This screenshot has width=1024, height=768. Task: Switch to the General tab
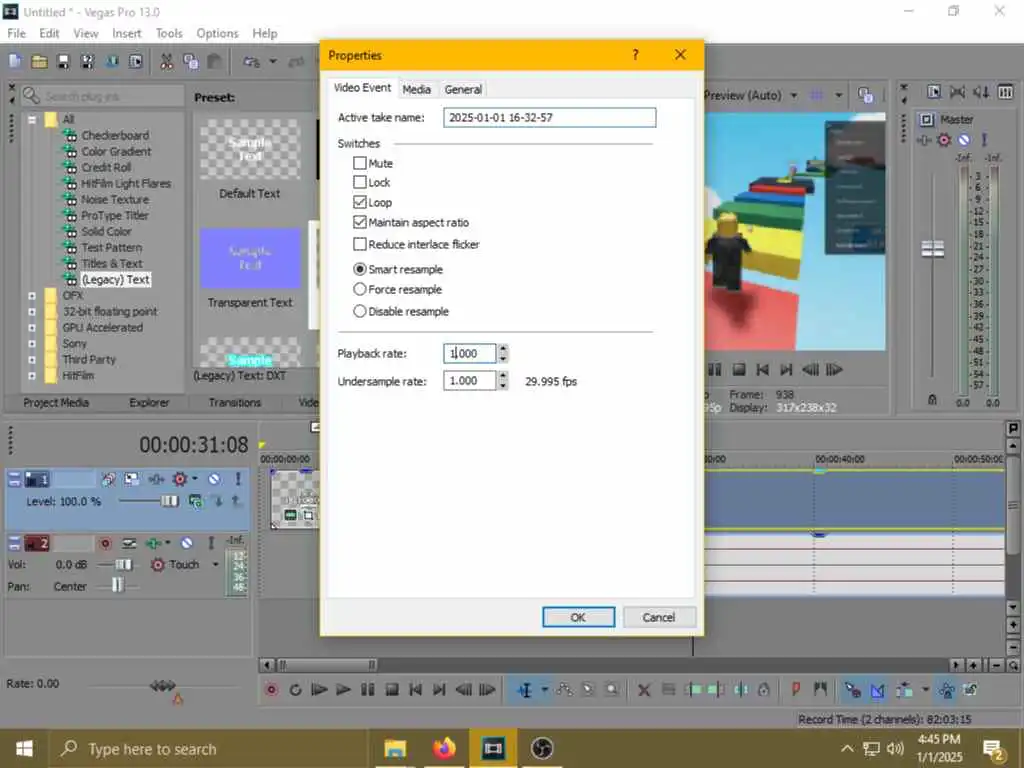pyautogui.click(x=463, y=89)
